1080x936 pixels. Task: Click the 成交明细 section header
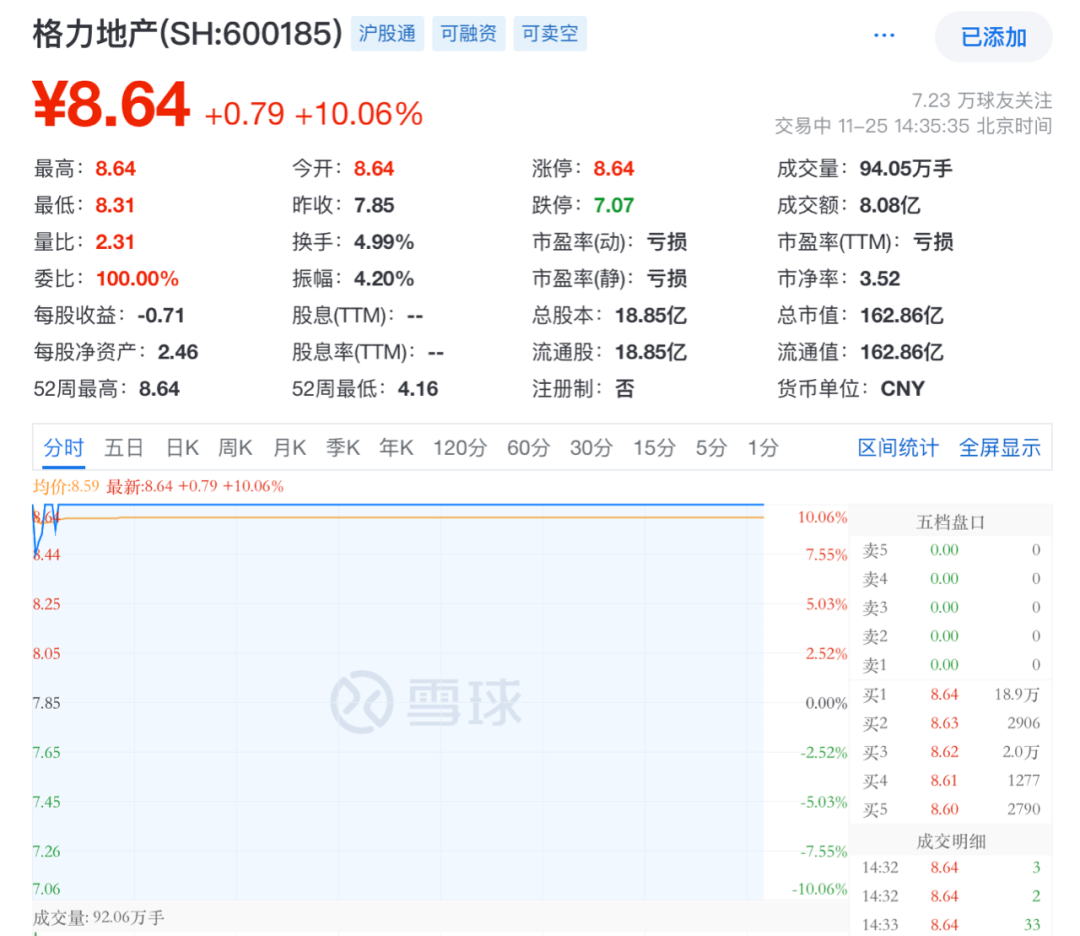[x=951, y=841]
